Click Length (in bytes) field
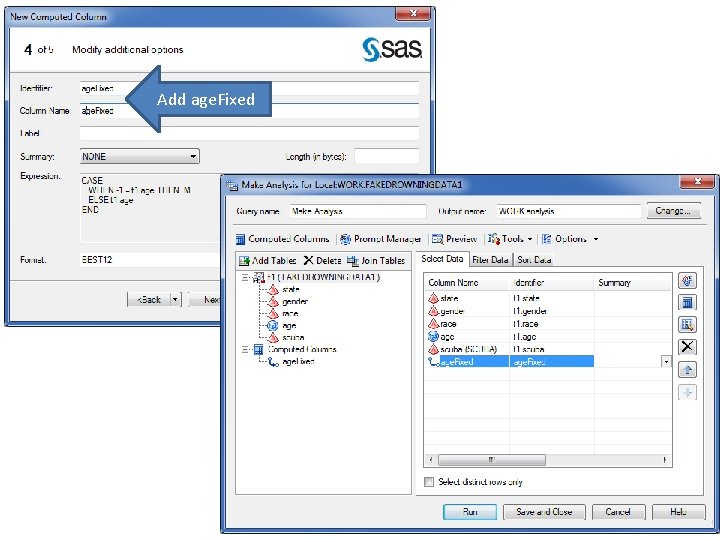The image size is (720, 540). point(387,156)
